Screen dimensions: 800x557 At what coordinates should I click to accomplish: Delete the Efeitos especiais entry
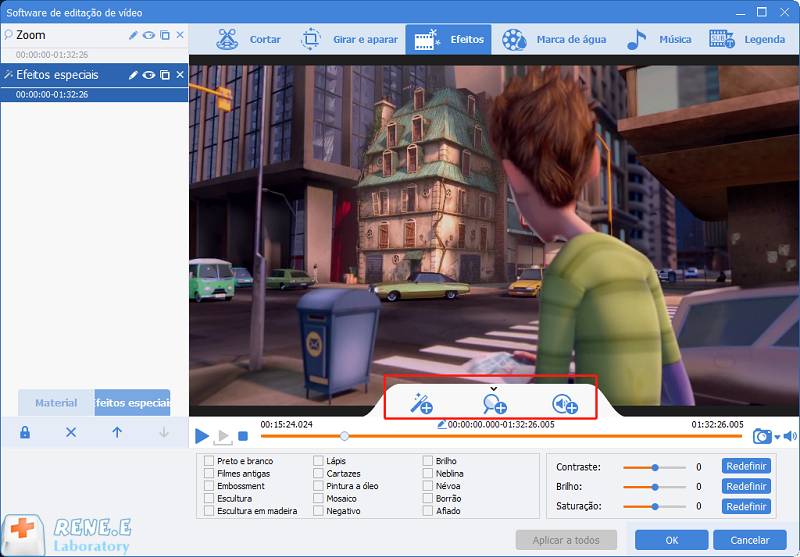(180, 74)
